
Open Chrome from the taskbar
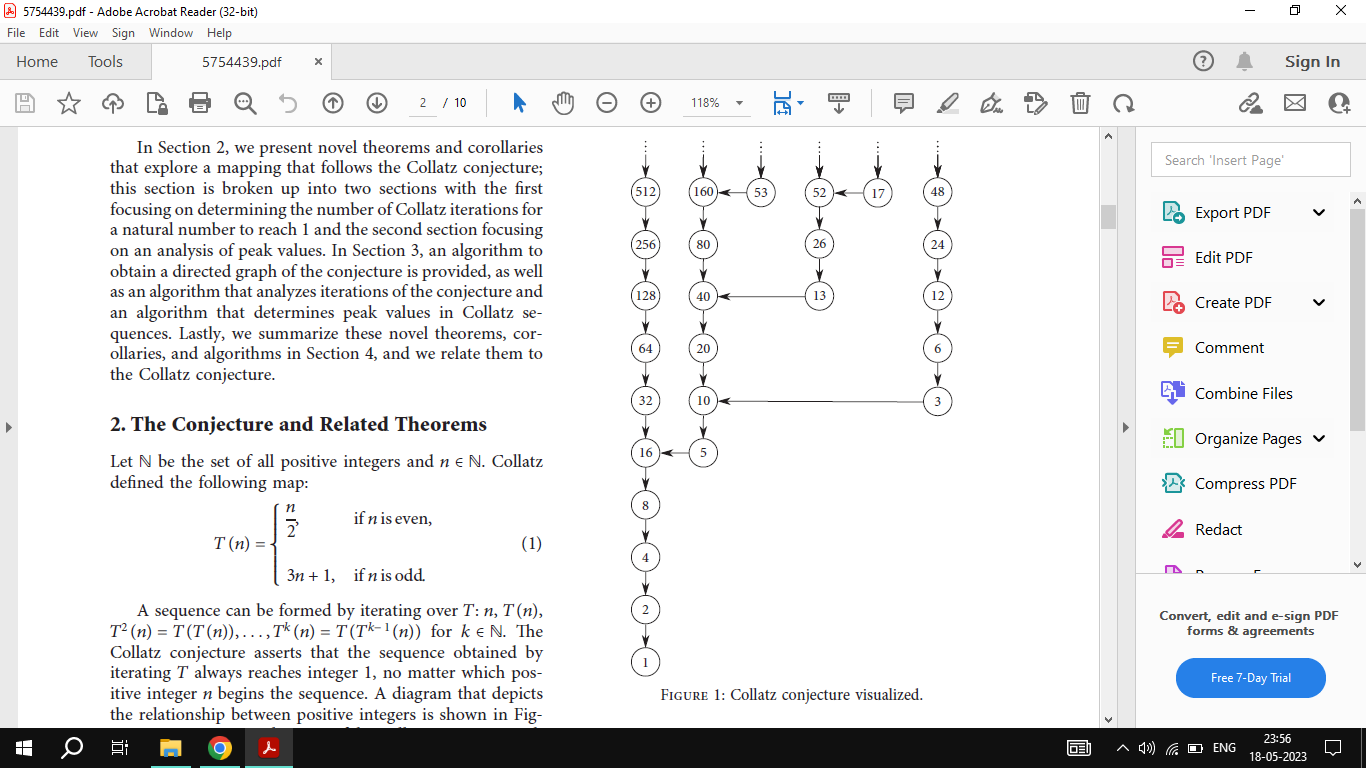220,747
